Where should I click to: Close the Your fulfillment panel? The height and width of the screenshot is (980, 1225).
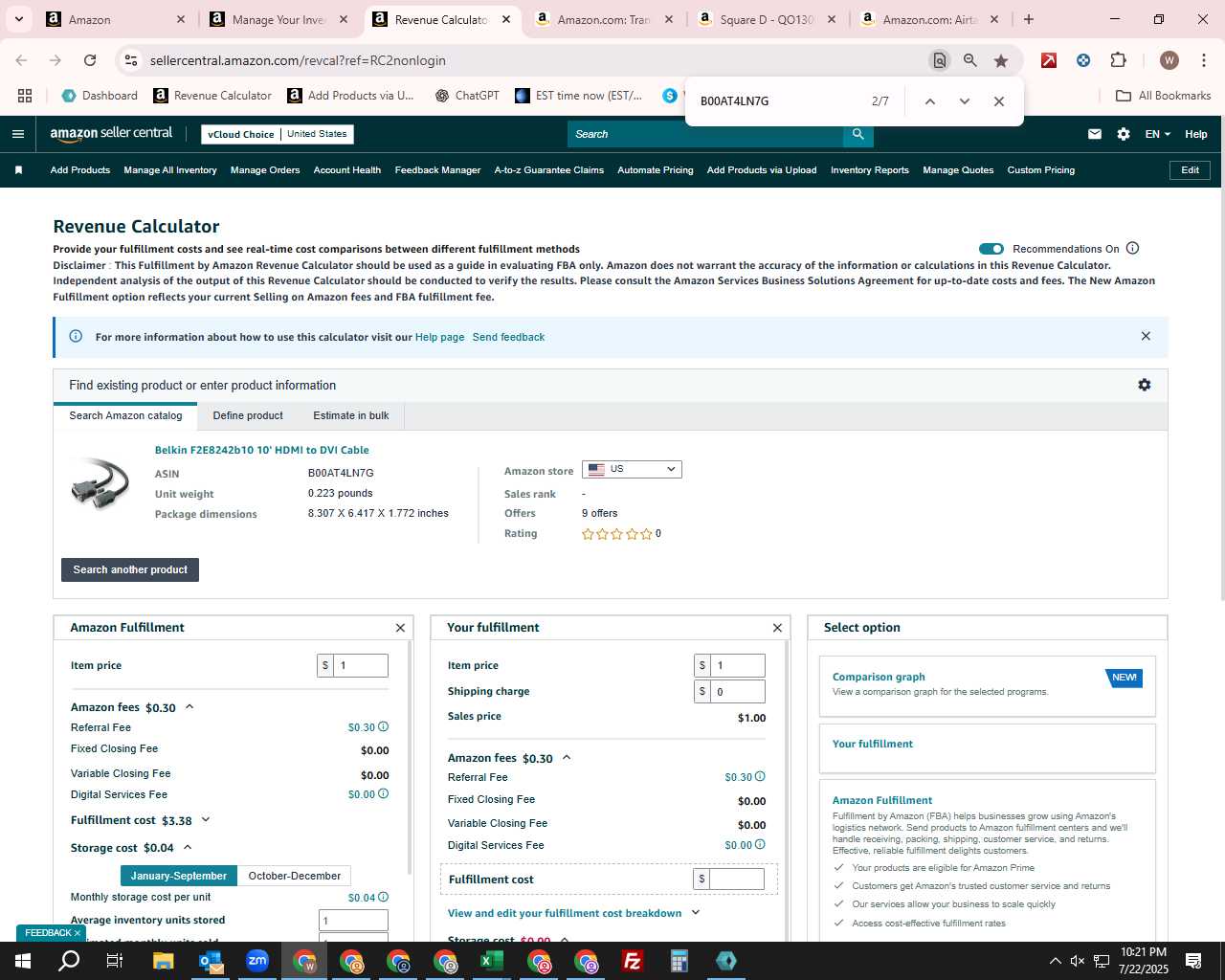click(x=777, y=628)
